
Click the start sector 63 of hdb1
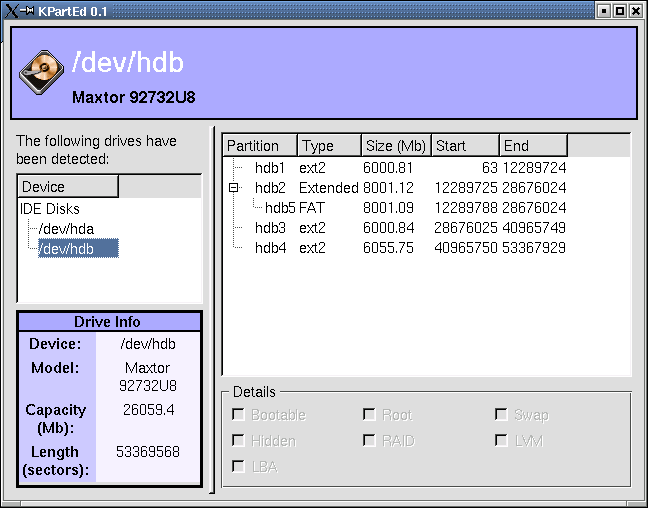click(x=490, y=168)
